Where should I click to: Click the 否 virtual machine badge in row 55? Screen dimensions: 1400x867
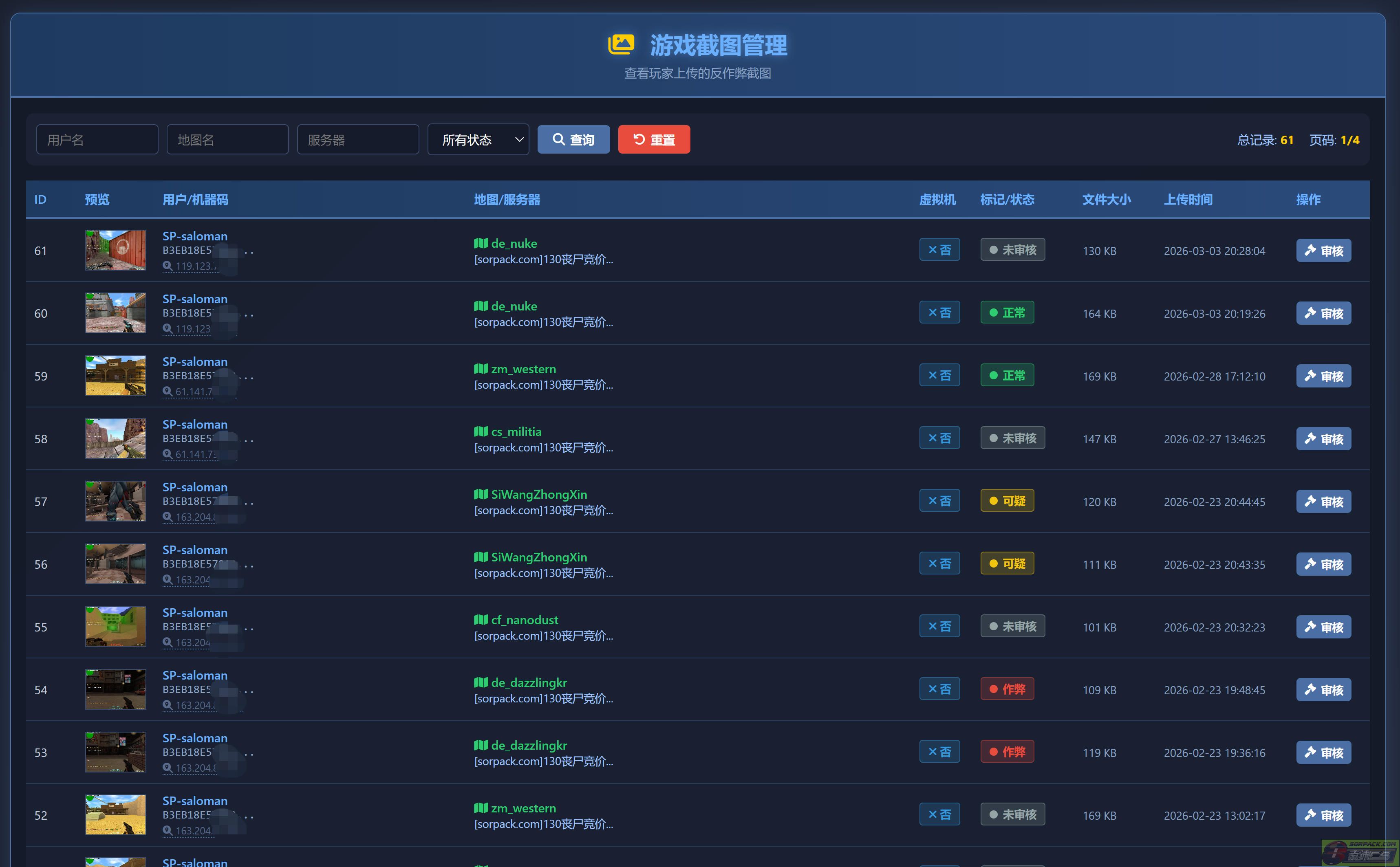939,627
